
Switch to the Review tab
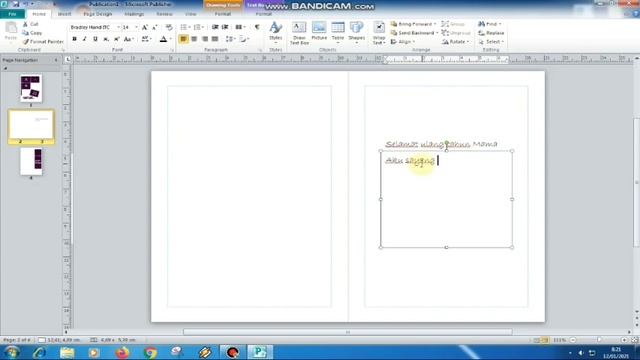coord(164,14)
